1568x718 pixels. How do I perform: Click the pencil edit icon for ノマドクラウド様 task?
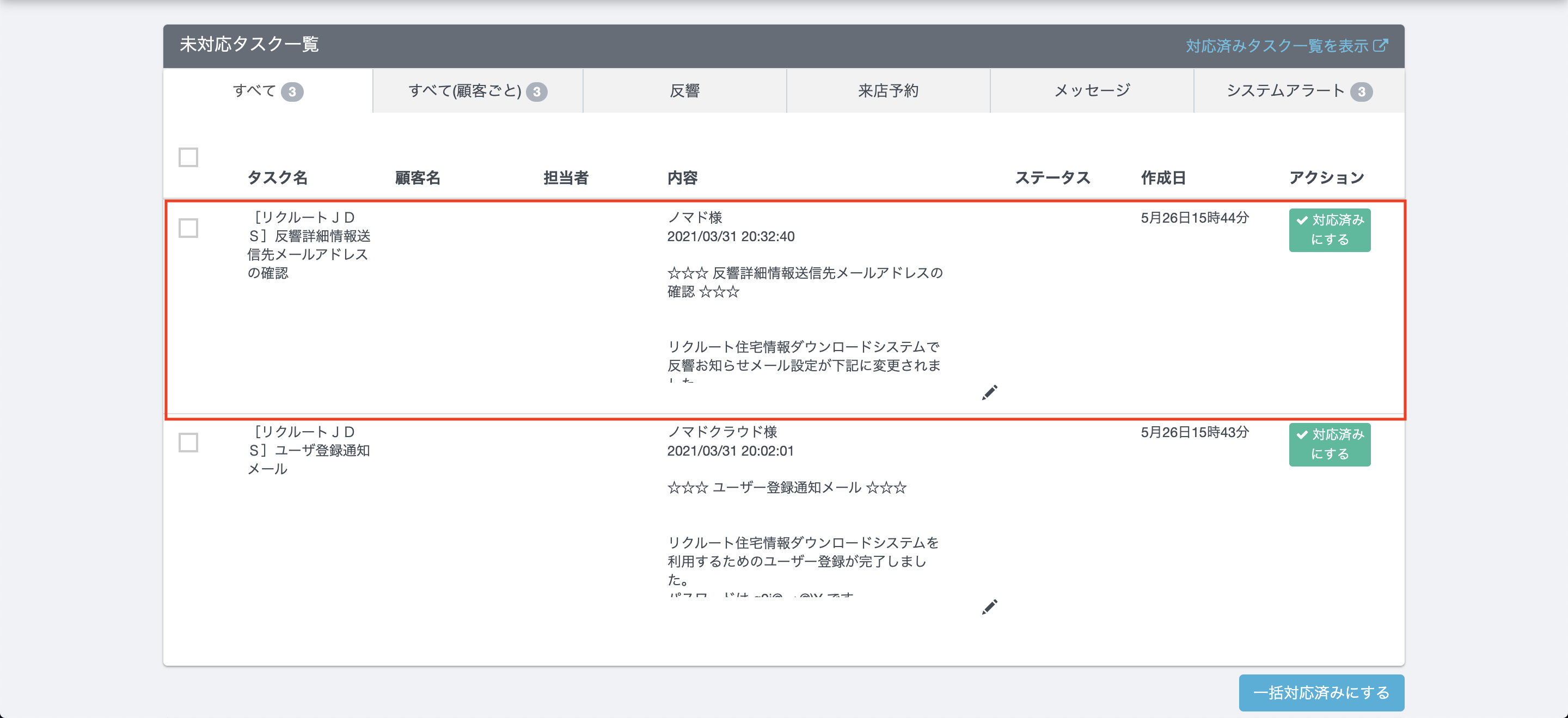(x=990, y=606)
